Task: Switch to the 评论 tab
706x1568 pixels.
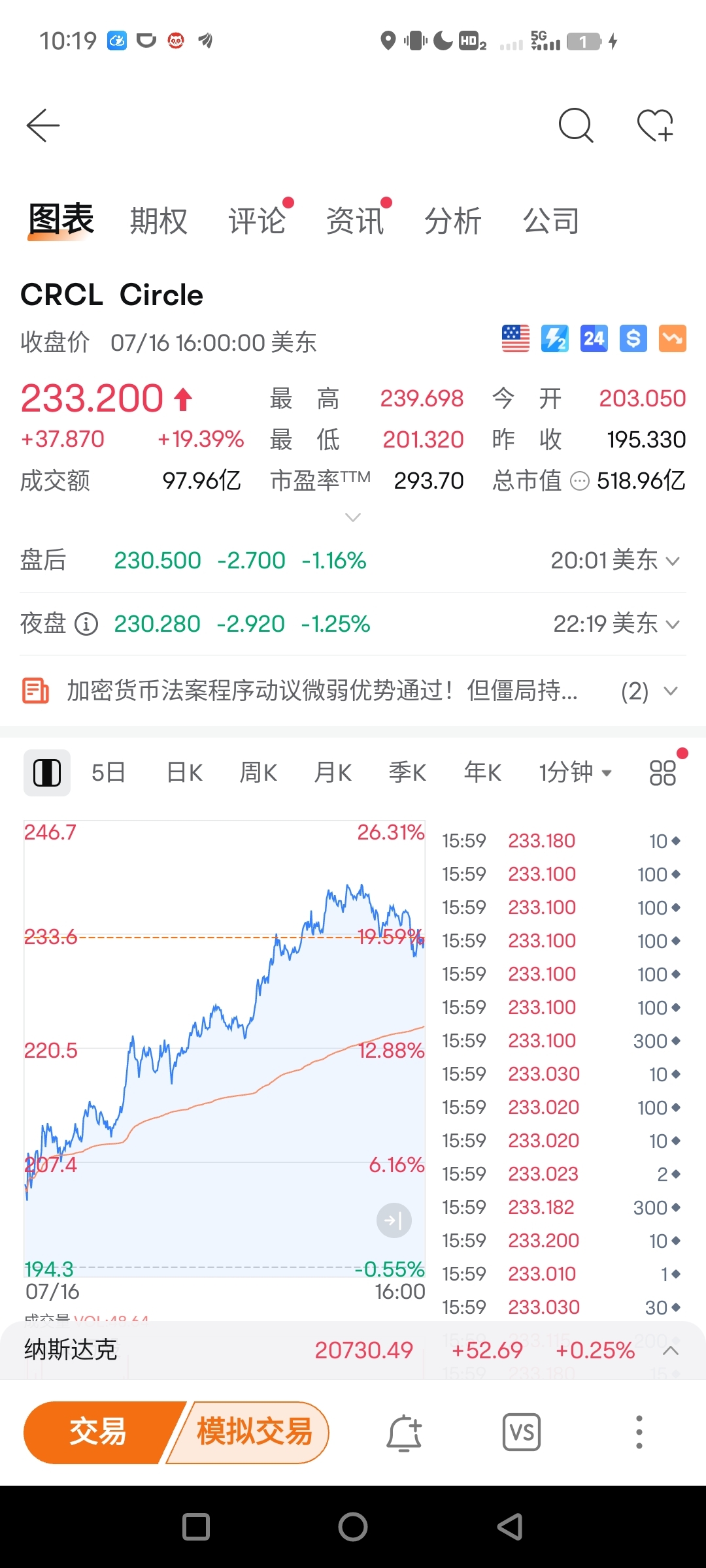Action: pyautogui.click(x=257, y=221)
